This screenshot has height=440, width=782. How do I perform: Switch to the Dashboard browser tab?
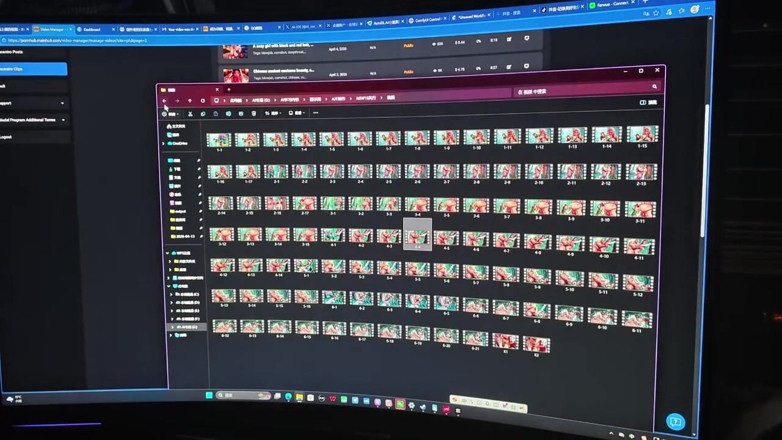pos(95,29)
